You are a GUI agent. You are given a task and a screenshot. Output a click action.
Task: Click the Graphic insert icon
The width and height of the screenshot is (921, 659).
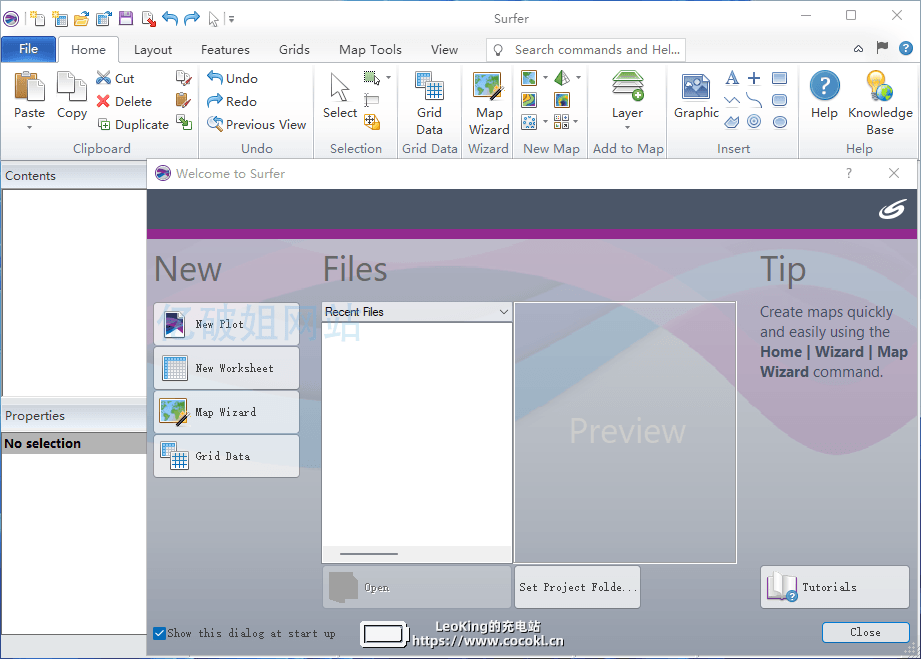coord(696,88)
